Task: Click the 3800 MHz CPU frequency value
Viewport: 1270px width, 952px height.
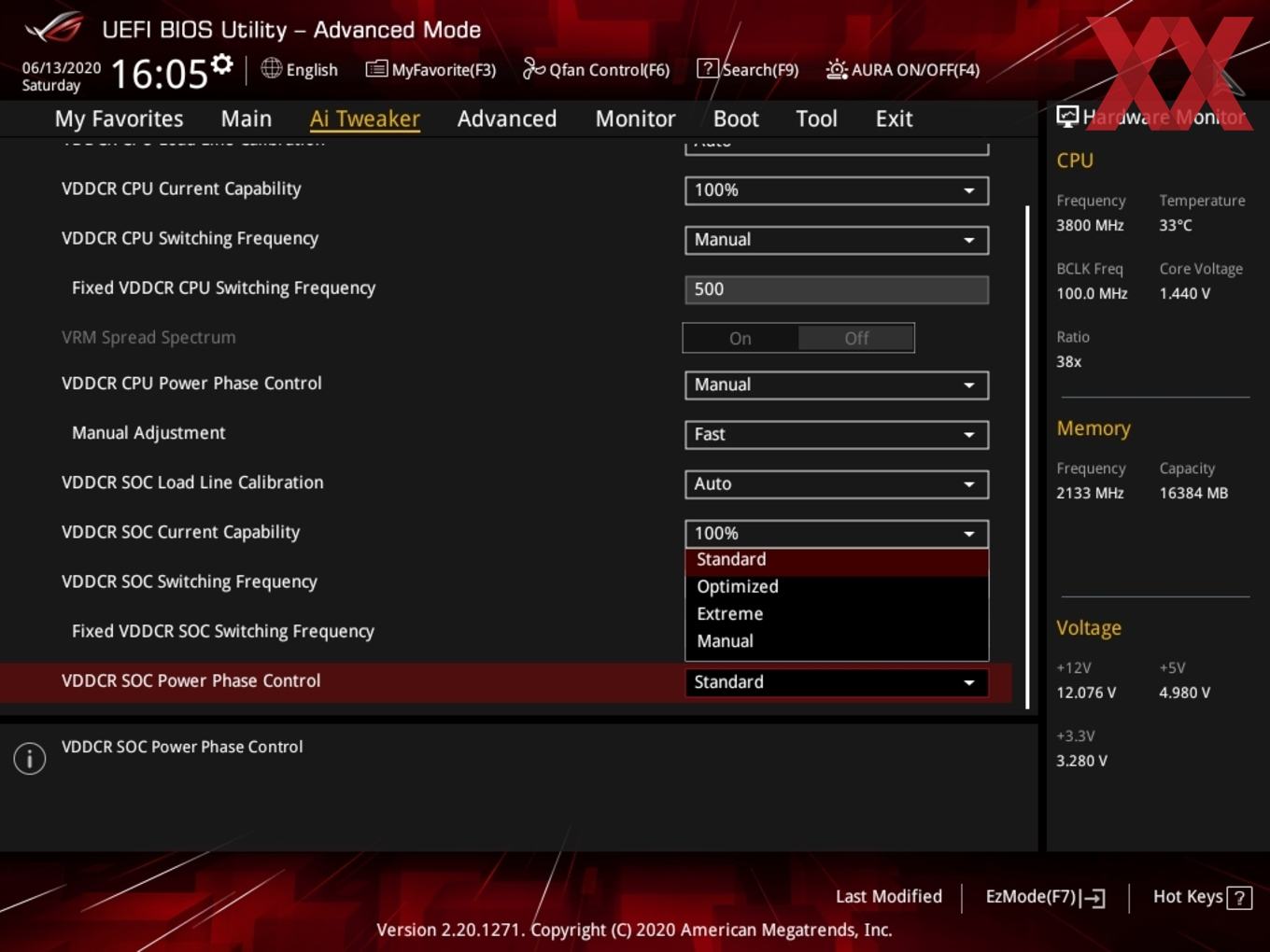Action: [1090, 225]
